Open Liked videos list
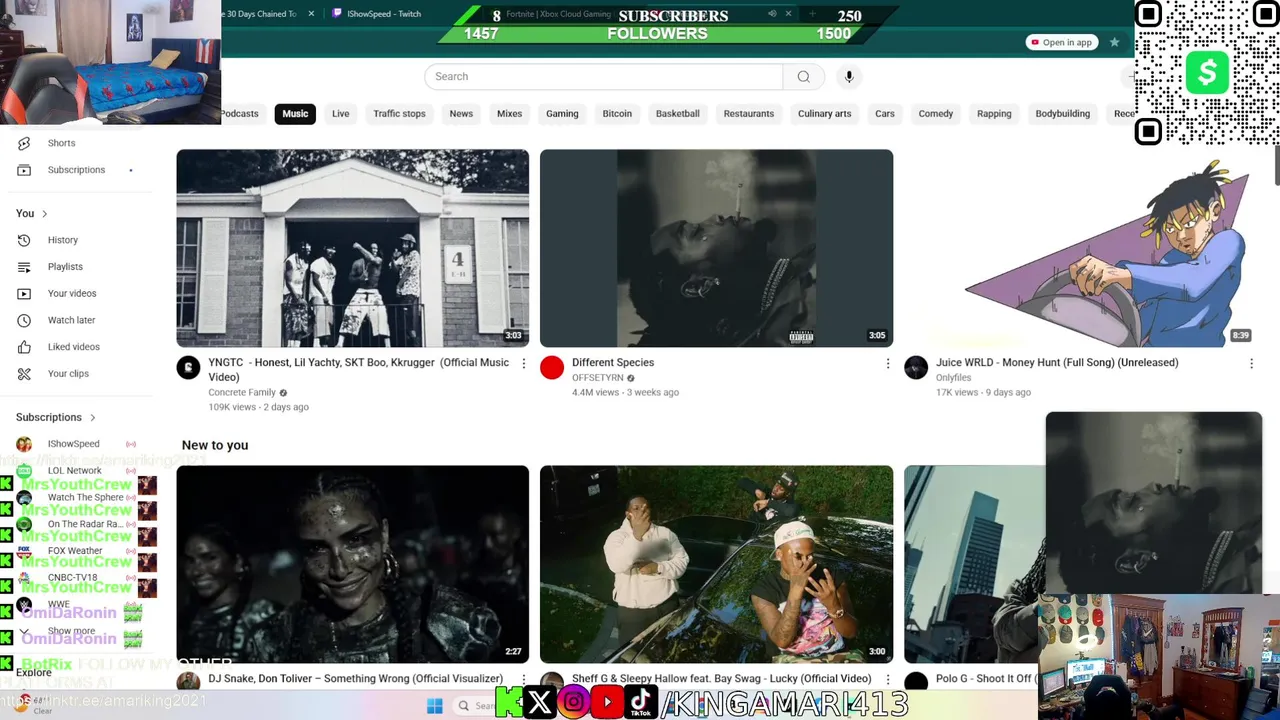The width and height of the screenshot is (1280, 720). tap(73, 347)
